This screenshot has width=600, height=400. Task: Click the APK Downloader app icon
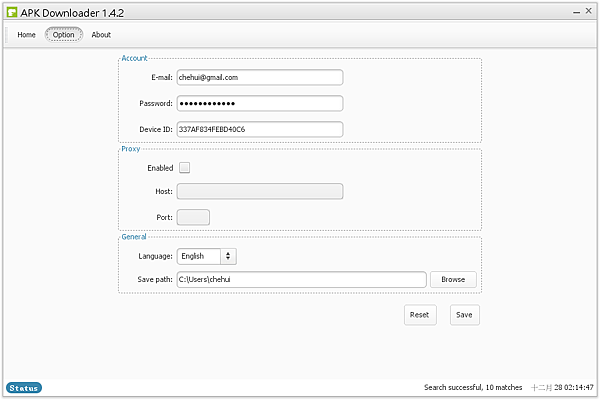(x=12, y=12)
